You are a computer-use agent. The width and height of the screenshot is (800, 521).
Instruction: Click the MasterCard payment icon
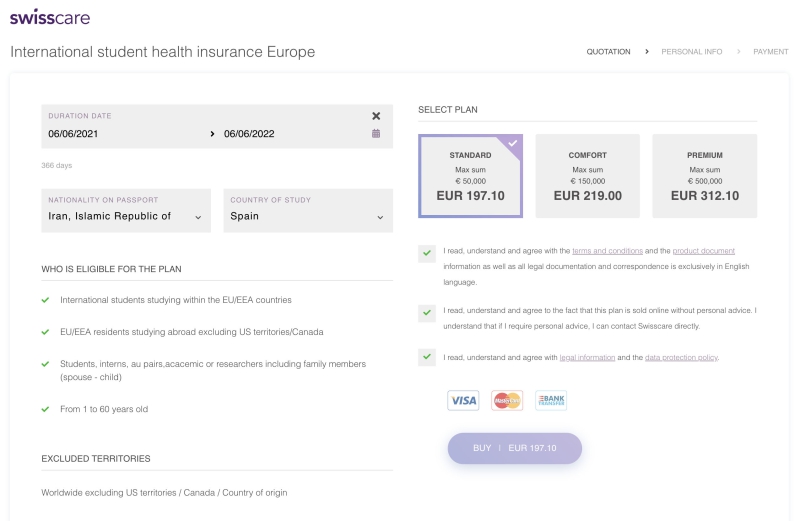pyautogui.click(x=507, y=400)
